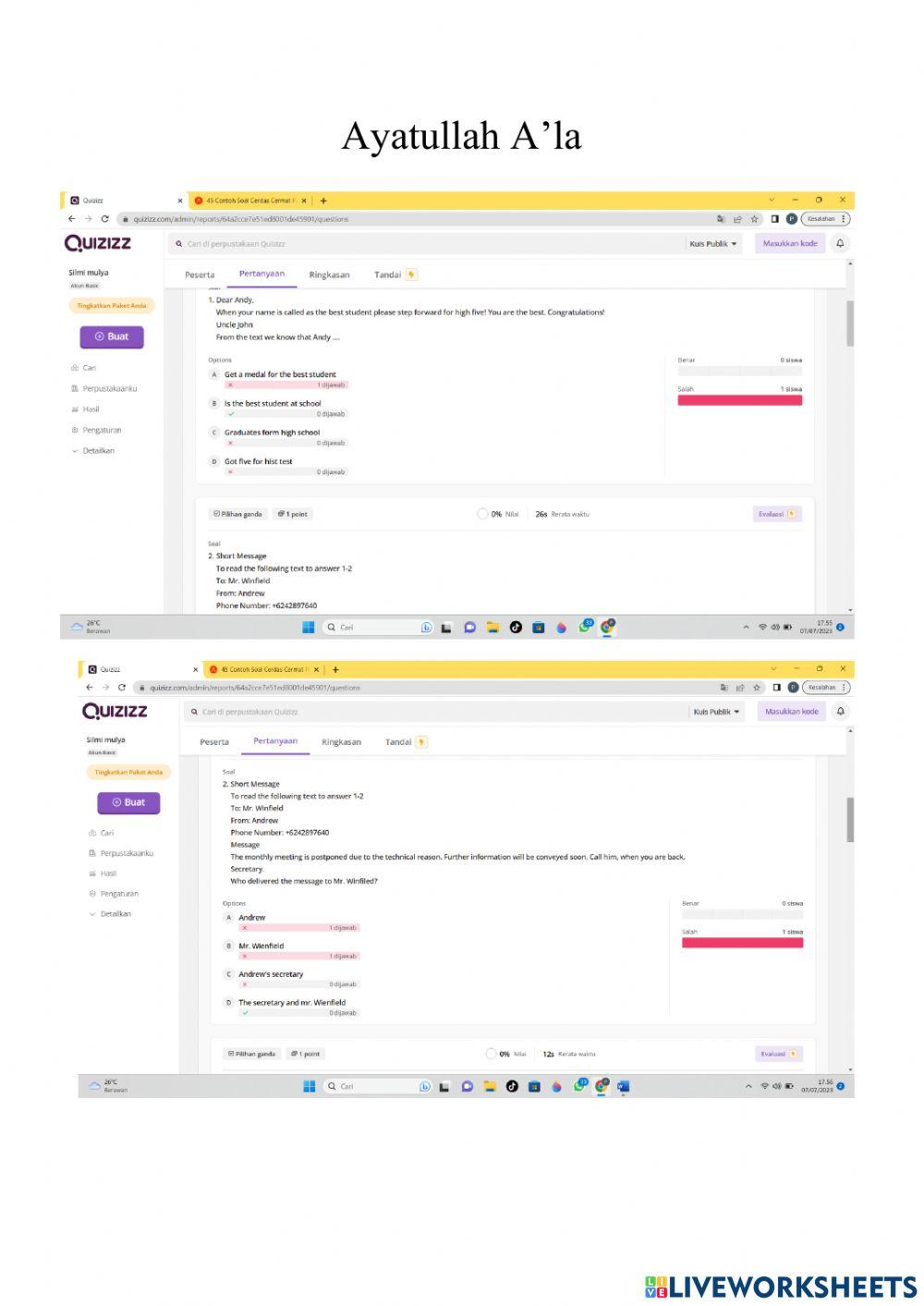Toggle the 0% Nilai circle beside 26s
Viewport: 924px width, 1306px height.
point(482,514)
